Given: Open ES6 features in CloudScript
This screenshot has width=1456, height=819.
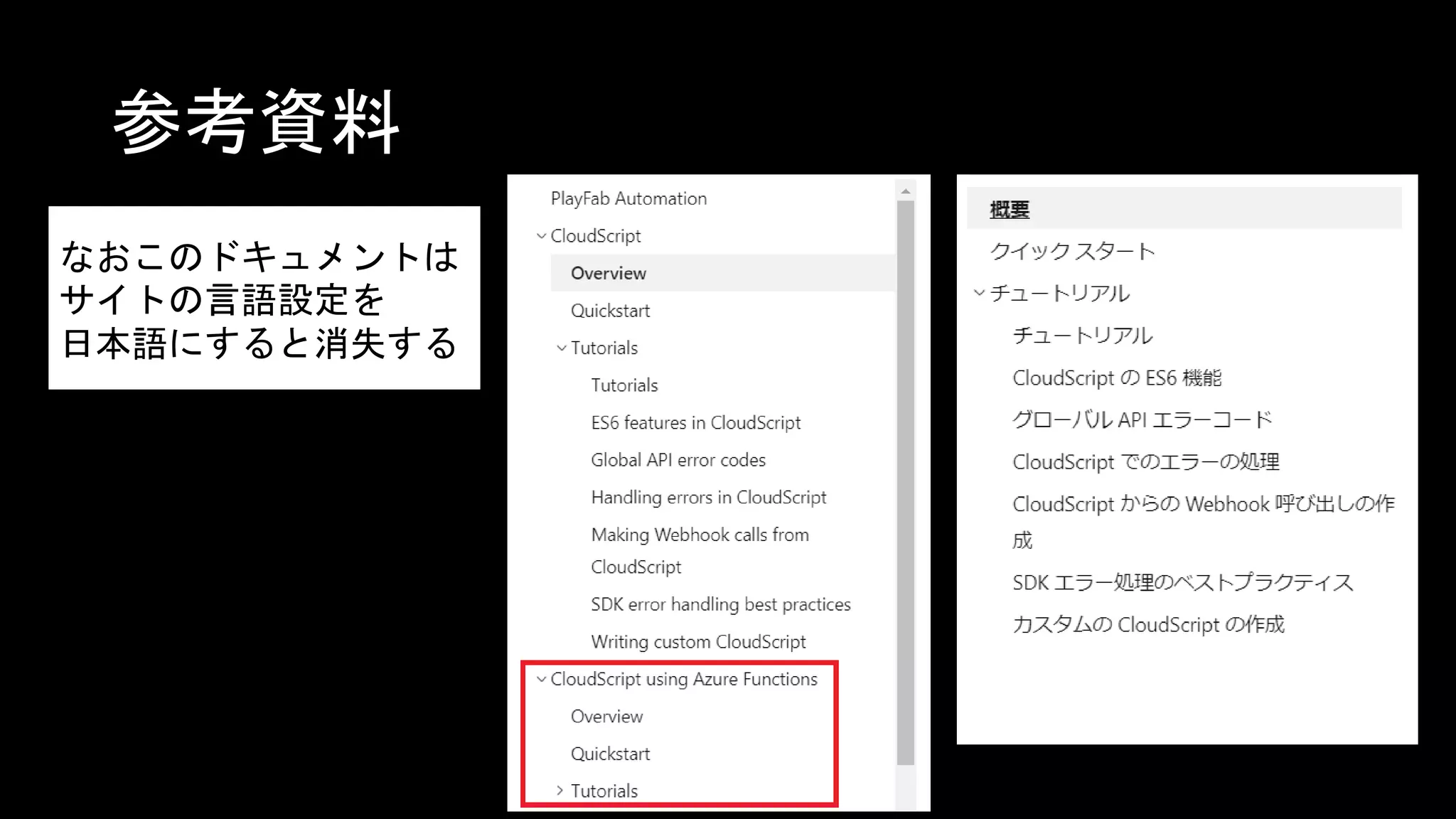Looking at the screenshot, I should coord(695,423).
